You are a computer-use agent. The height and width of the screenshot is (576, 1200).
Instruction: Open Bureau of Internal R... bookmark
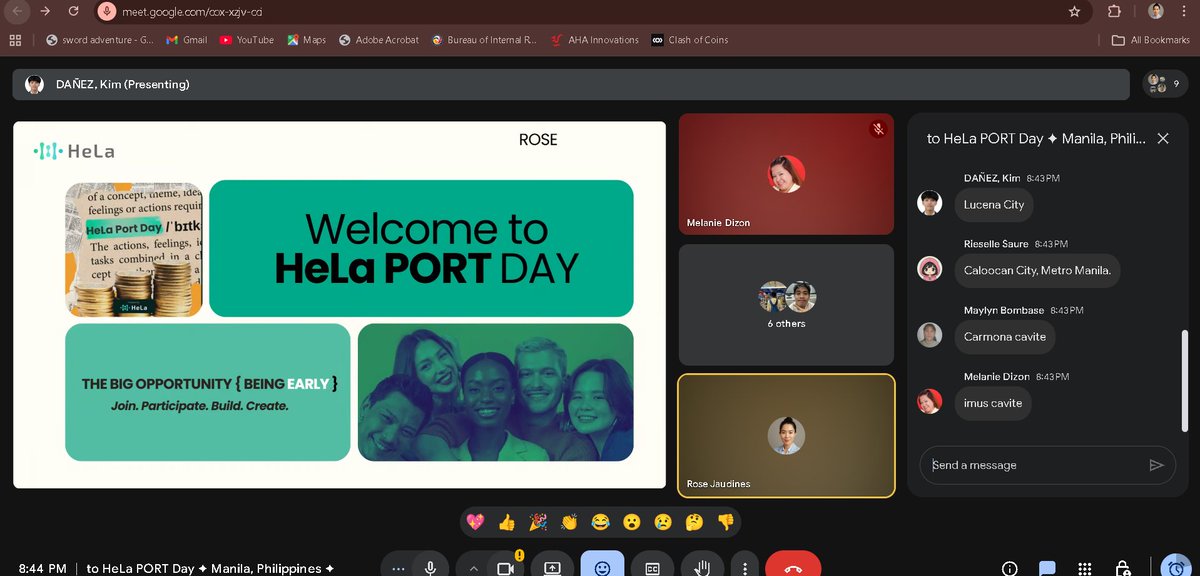click(484, 40)
